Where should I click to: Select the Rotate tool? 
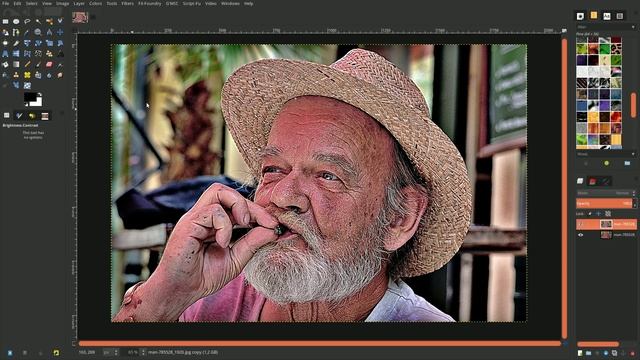pos(38,43)
